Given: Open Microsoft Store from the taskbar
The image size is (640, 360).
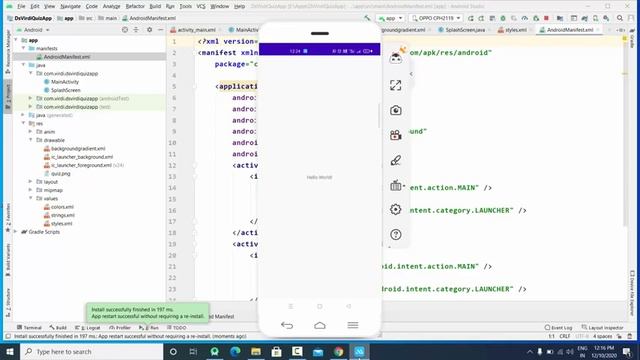Looking at the screenshot, I should [x=276, y=351].
